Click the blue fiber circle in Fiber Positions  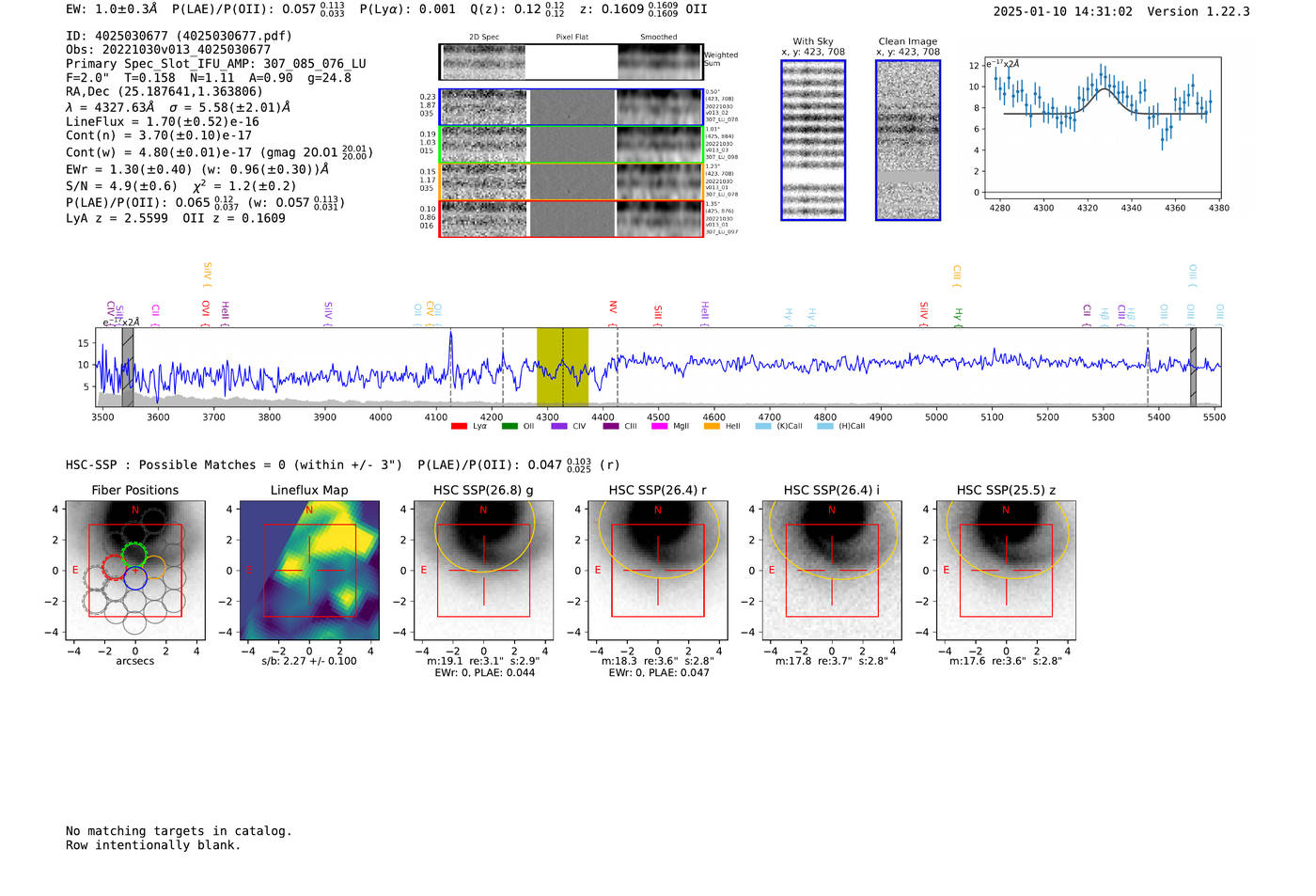point(134,578)
